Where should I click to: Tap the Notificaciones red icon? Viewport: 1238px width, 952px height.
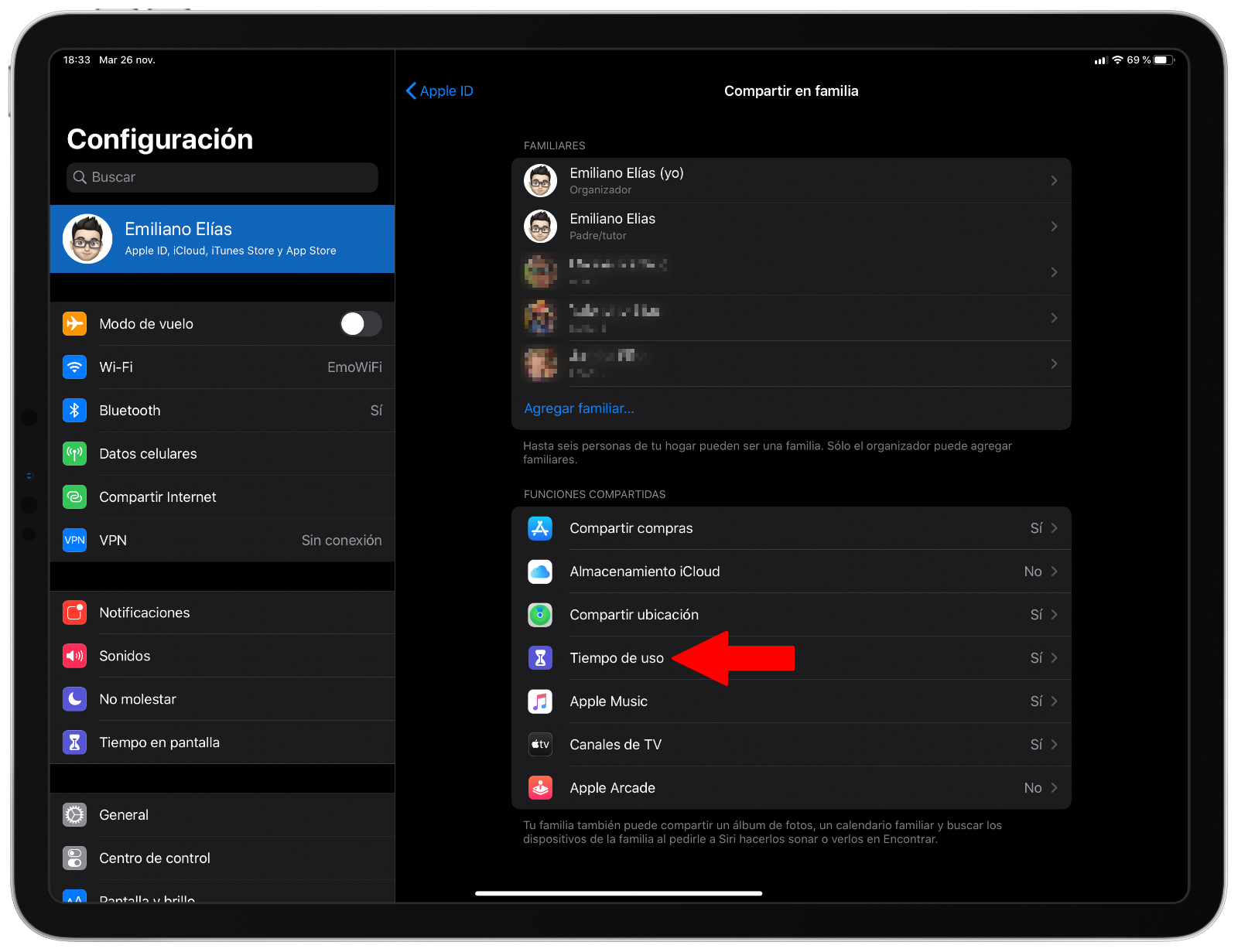tap(74, 612)
